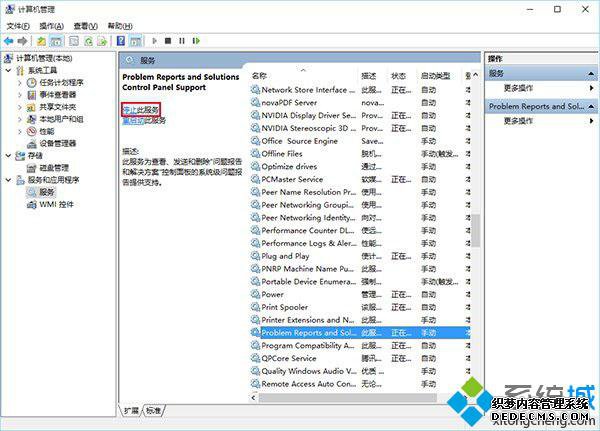Click the services list horizontal scrollbar

347,398
